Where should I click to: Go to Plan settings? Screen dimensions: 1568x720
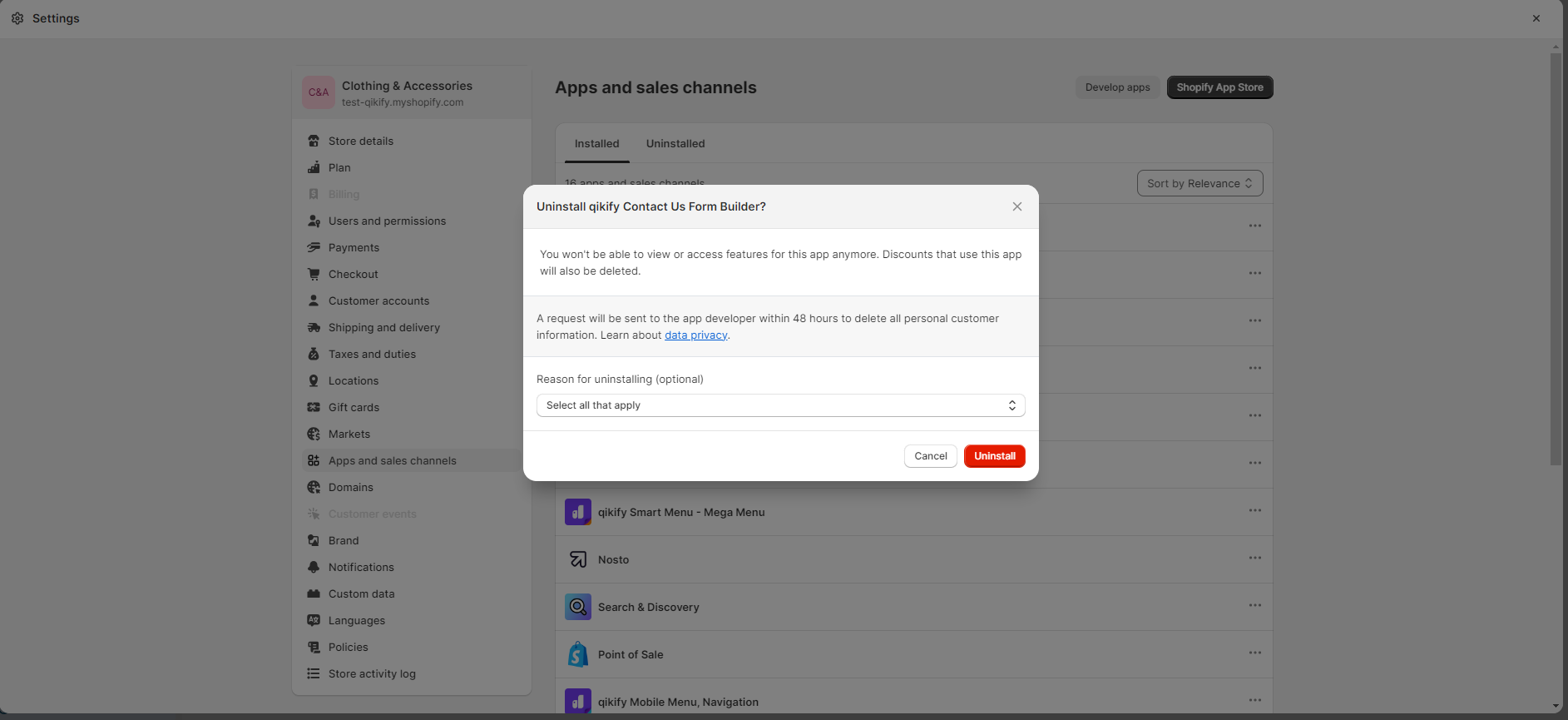(412, 167)
